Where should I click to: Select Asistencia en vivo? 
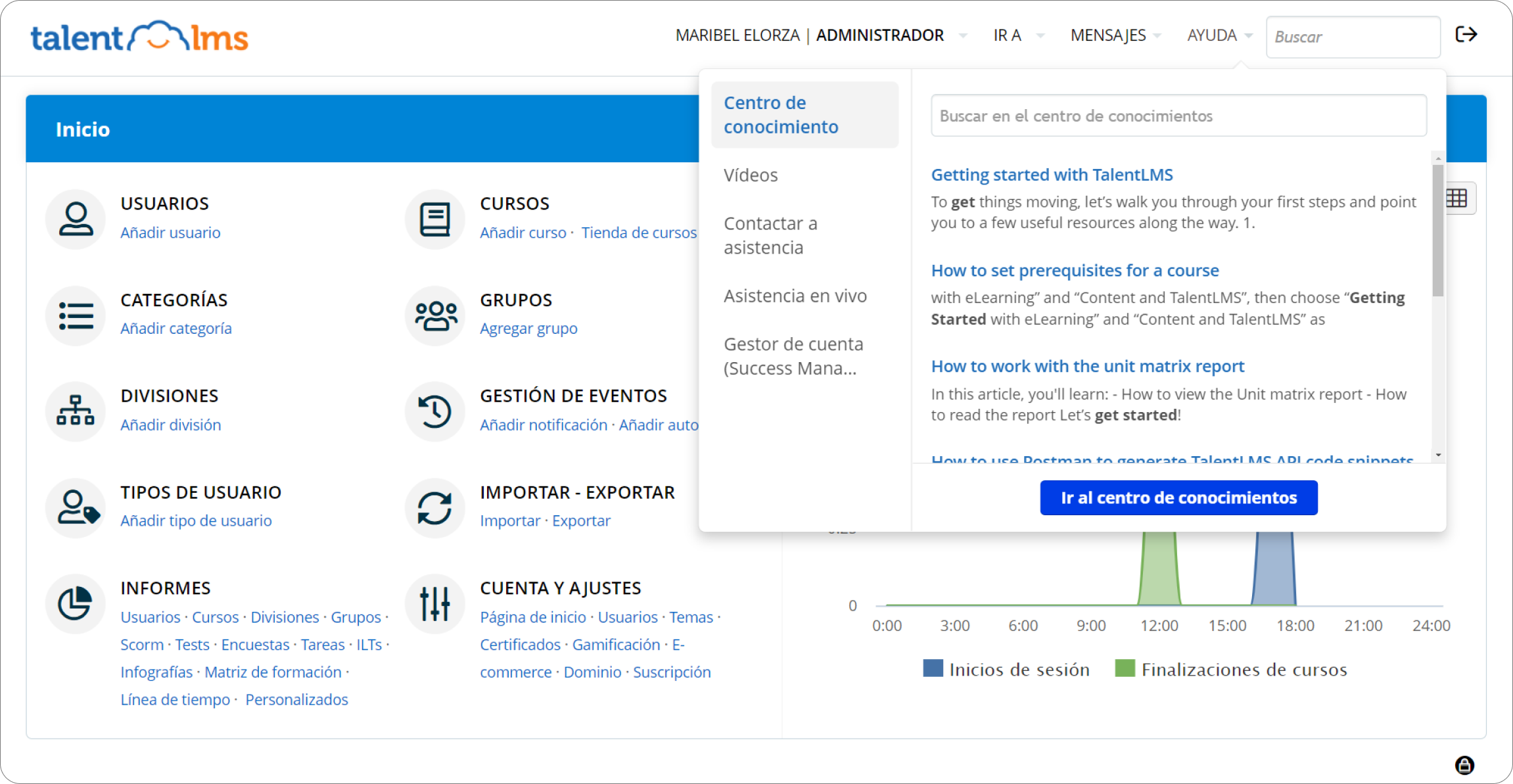click(795, 296)
